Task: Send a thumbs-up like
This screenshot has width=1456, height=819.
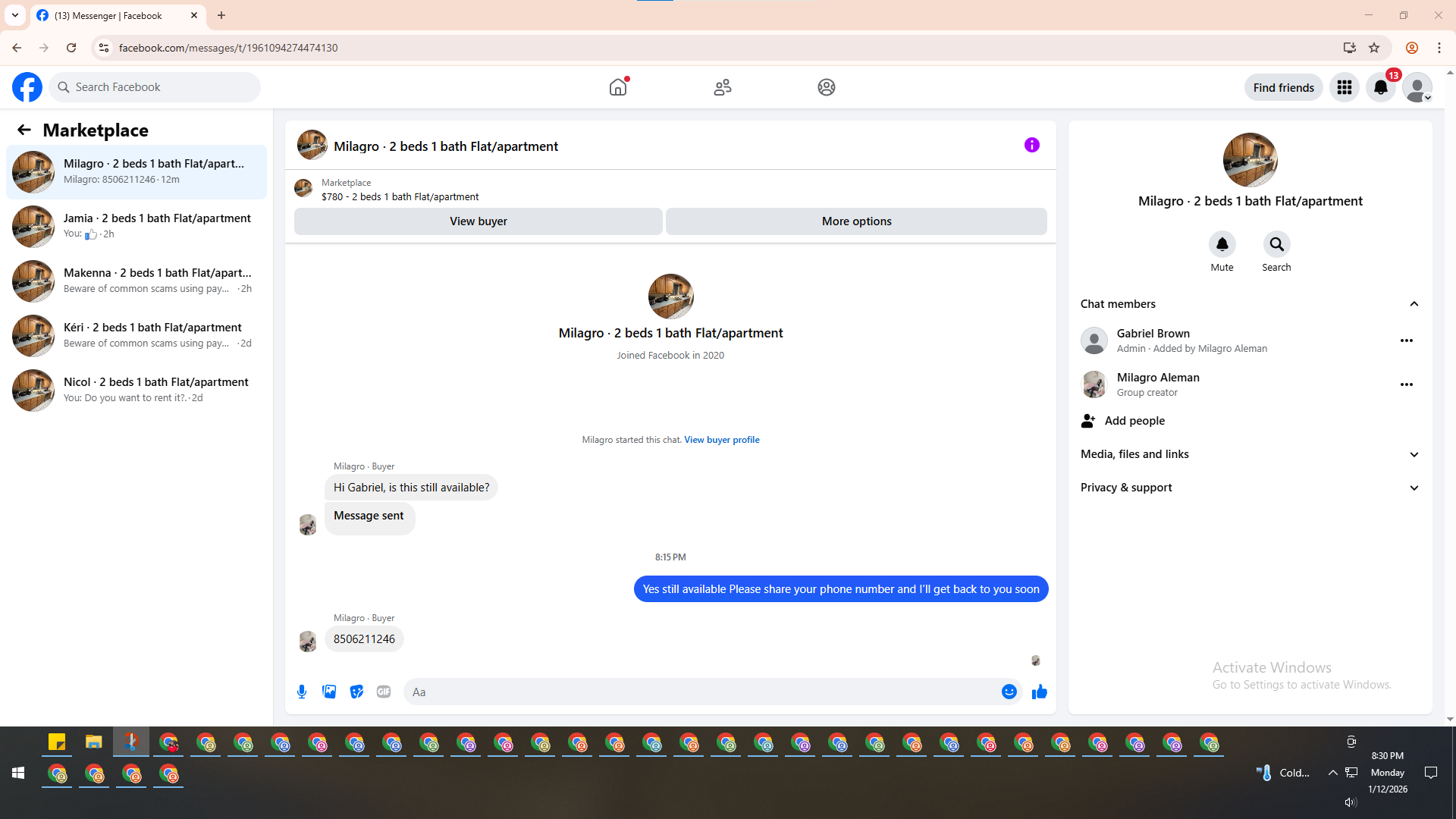Action: (x=1040, y=692)
